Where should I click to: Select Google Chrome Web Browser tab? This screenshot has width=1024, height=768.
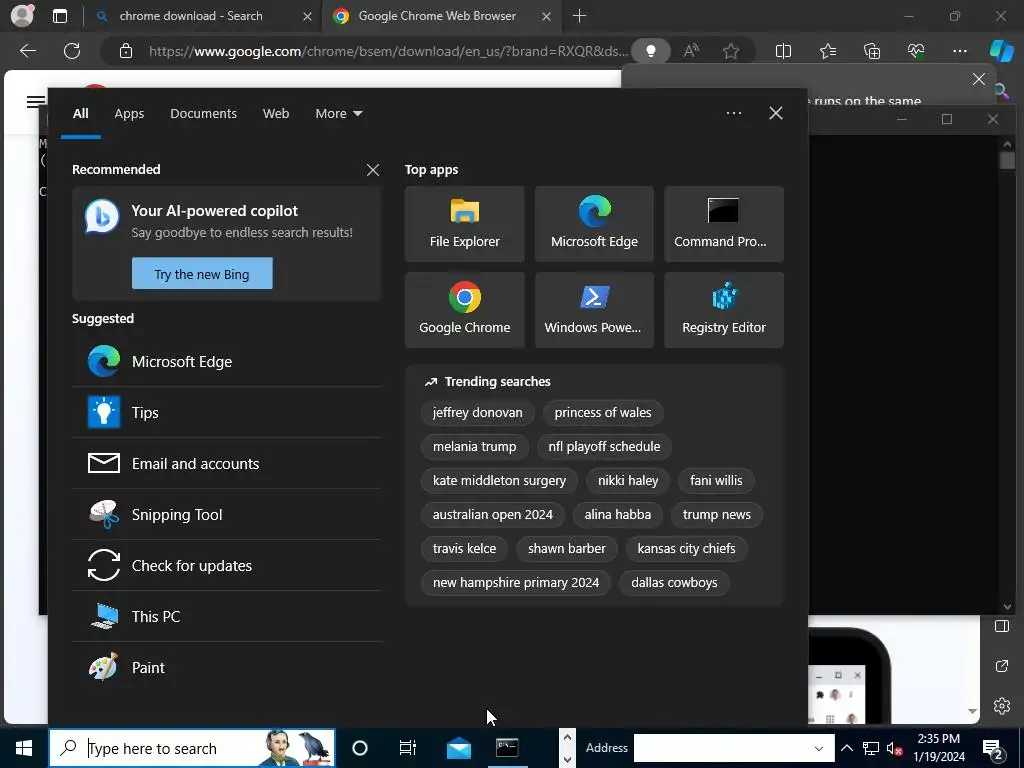(441, 16)
